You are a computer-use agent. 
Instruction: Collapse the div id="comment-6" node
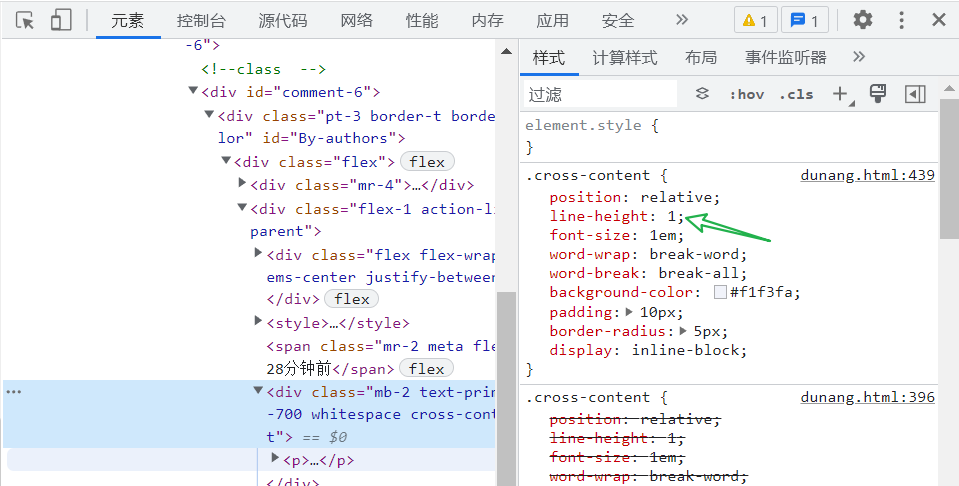point(193,91)
